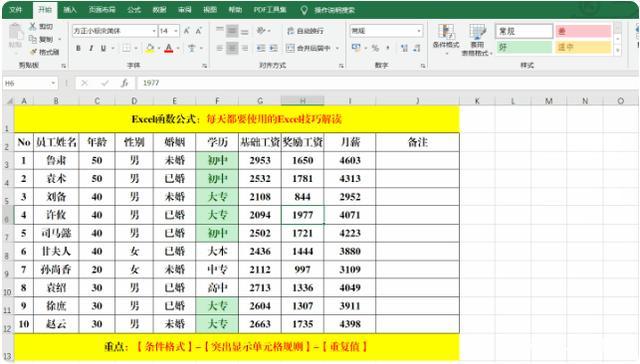Viewport: 640px width, 364px height.
Task: Increase font size with larger A icon
Action: pos(187,31)
